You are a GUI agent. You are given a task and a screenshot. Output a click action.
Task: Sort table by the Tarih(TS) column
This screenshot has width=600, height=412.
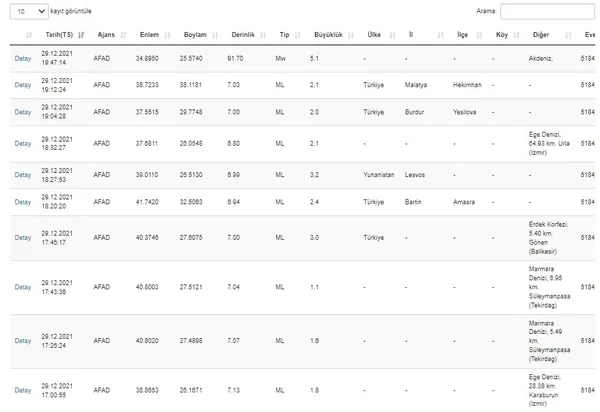56,35
